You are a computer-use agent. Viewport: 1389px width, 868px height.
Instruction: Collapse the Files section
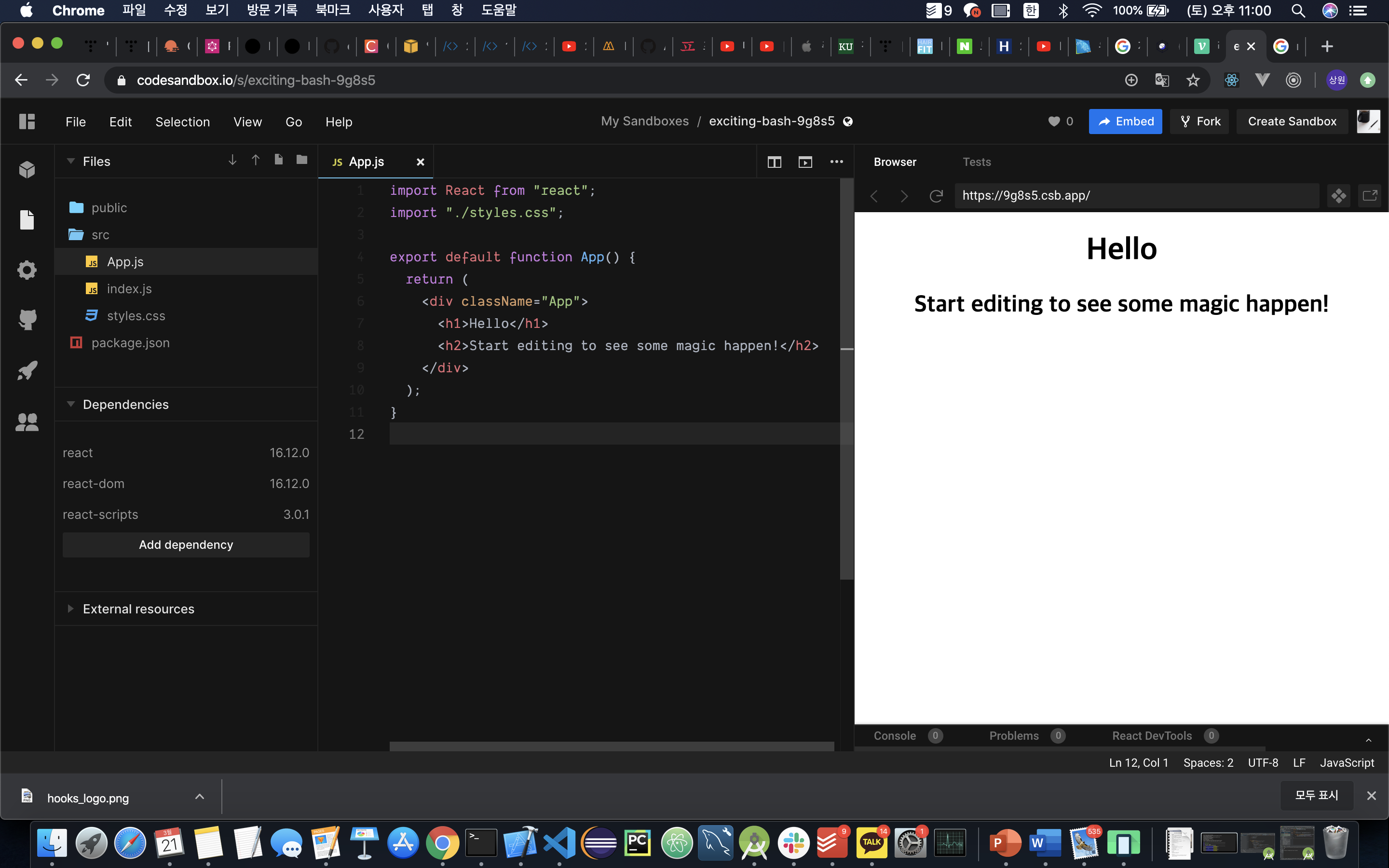click(70, 162)
